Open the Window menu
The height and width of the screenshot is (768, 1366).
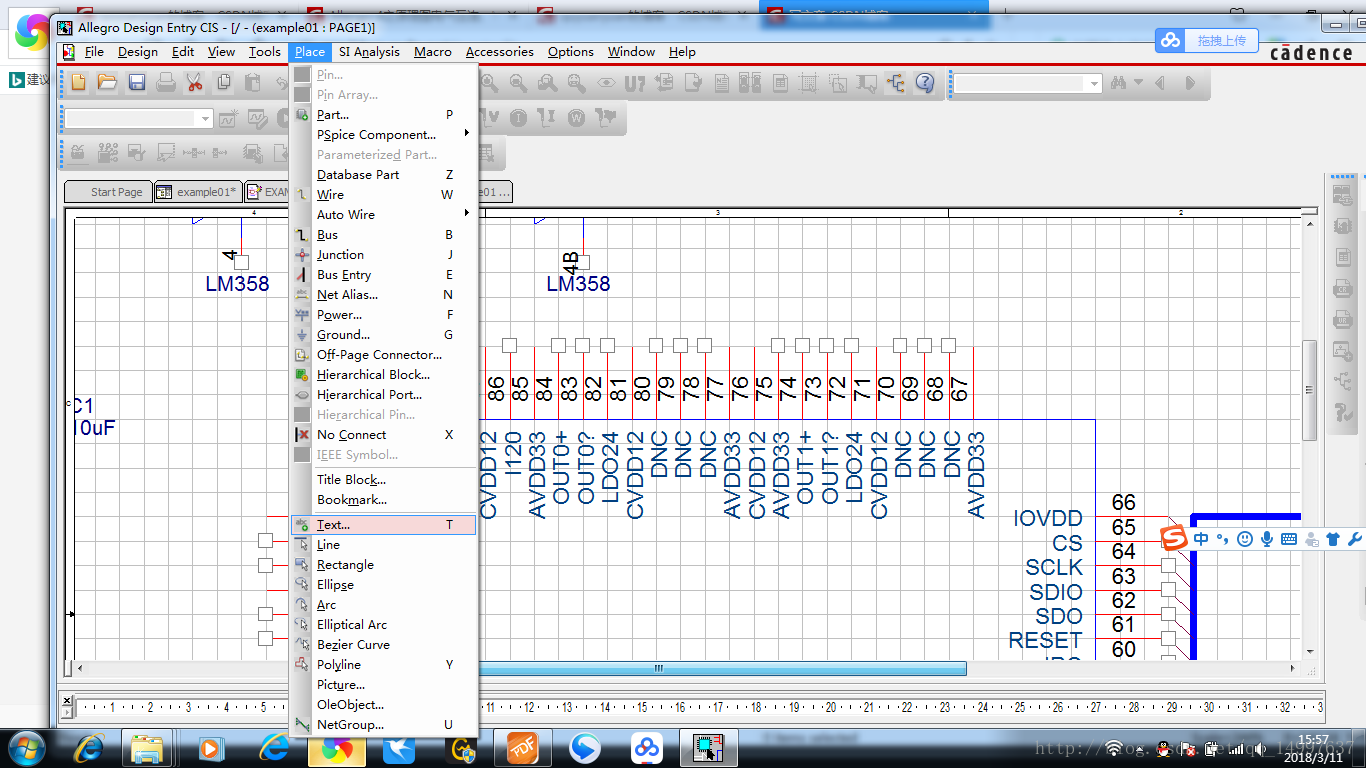pyautogui.click(x=632, y=52)
